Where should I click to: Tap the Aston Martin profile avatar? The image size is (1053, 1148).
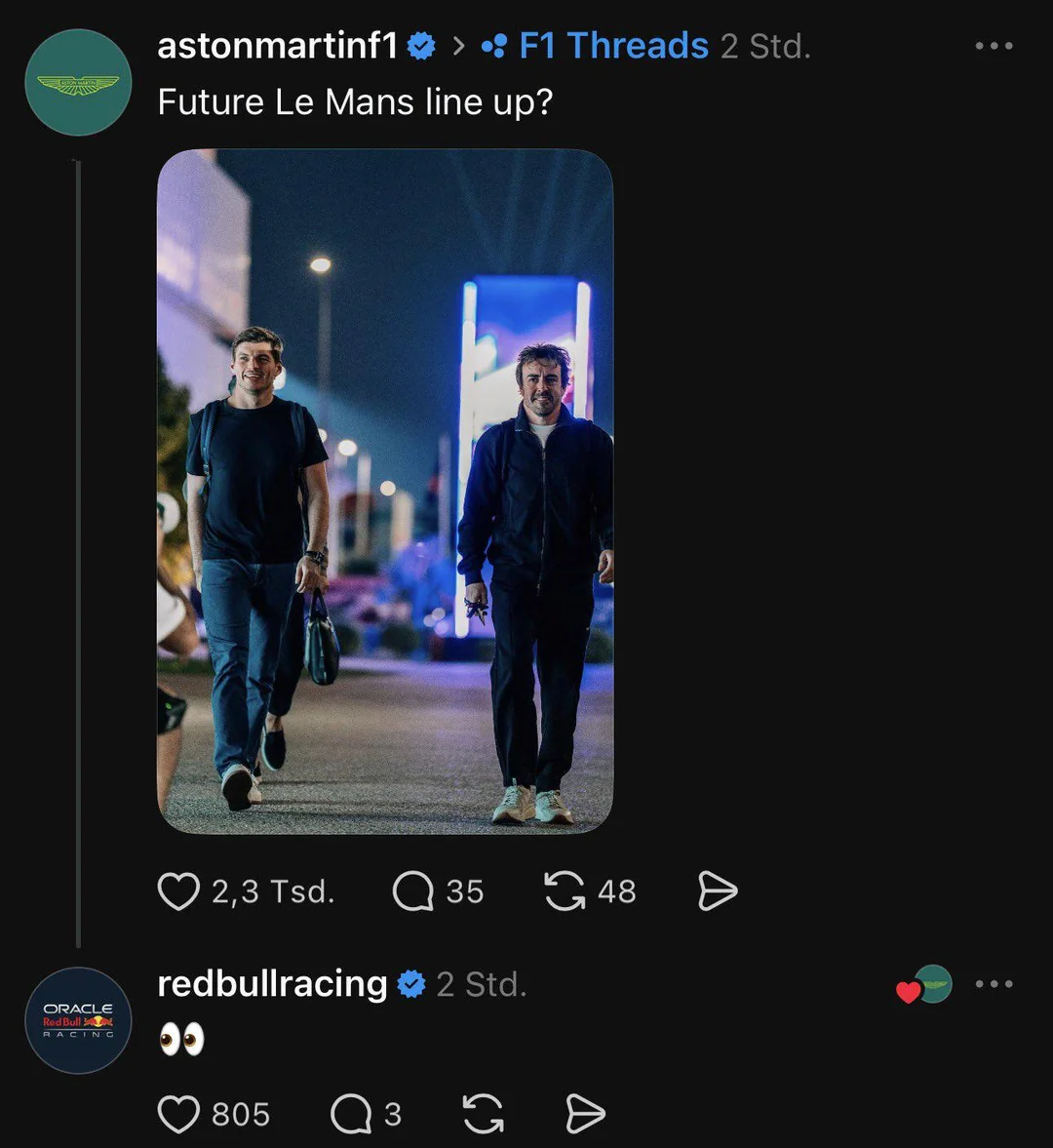pos(78,82)
